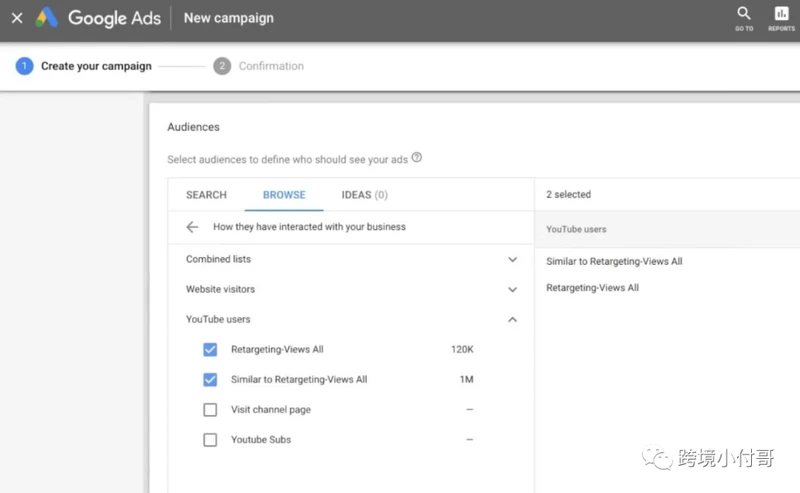Select step 1 circle icon
Screen dimensions: 800x493
[x=24, y=66]
